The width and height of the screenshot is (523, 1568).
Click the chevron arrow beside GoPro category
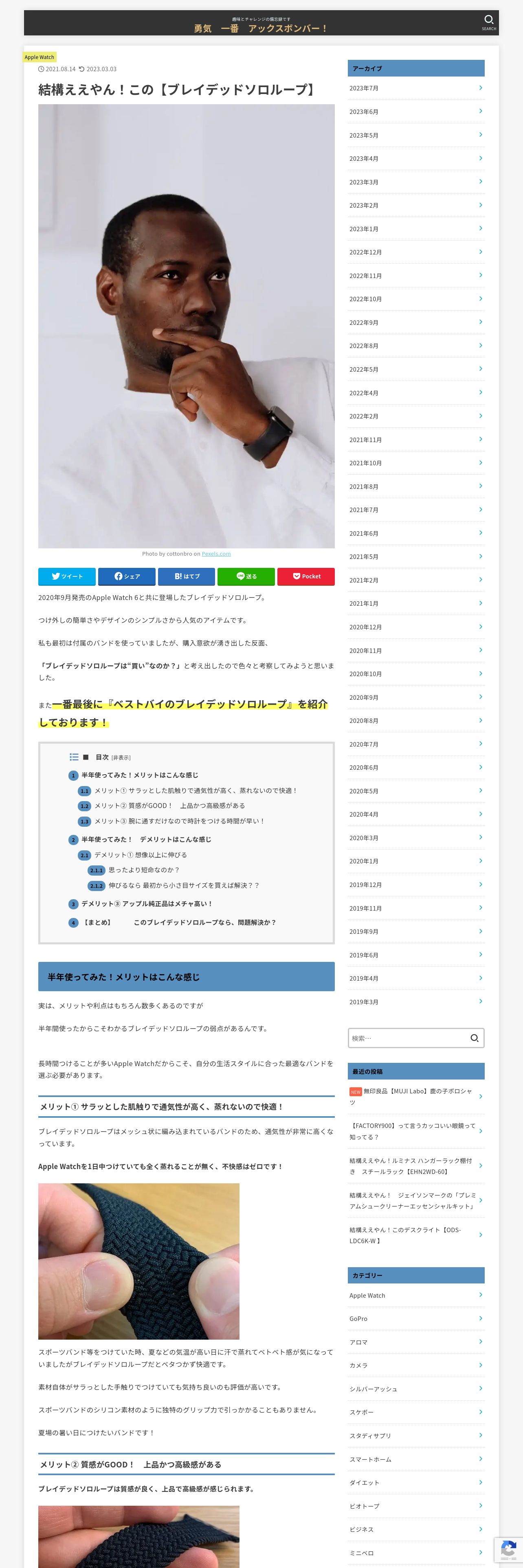point(480,1318)
